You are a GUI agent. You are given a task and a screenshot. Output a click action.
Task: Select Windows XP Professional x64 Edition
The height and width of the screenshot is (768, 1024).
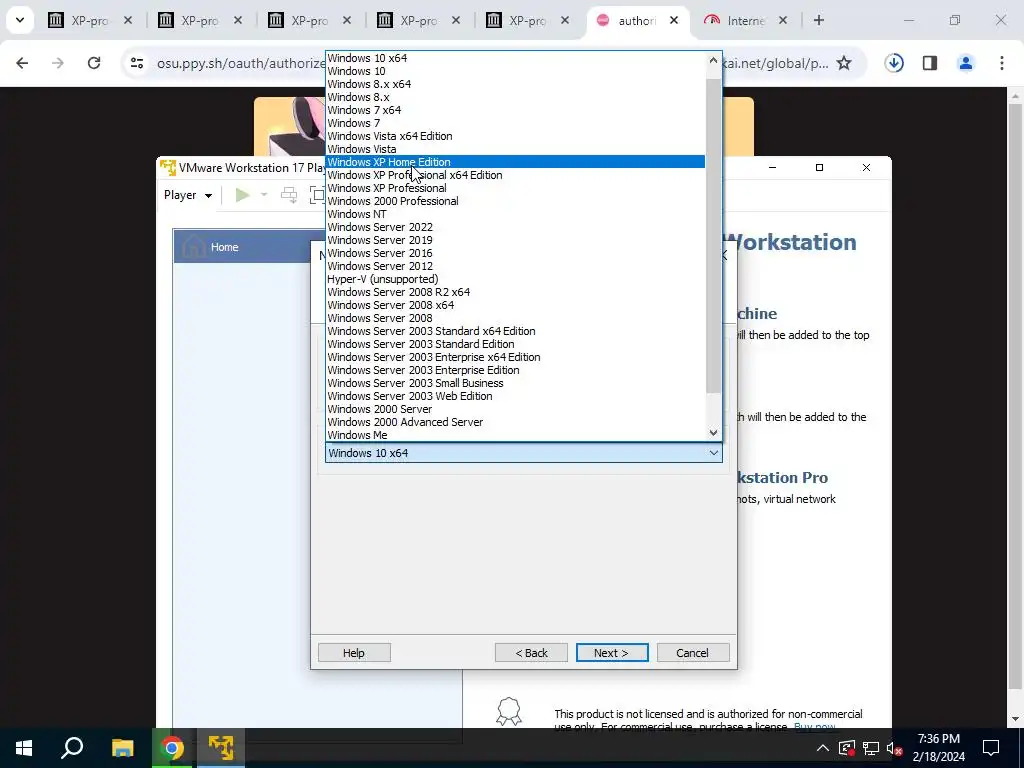515,175
